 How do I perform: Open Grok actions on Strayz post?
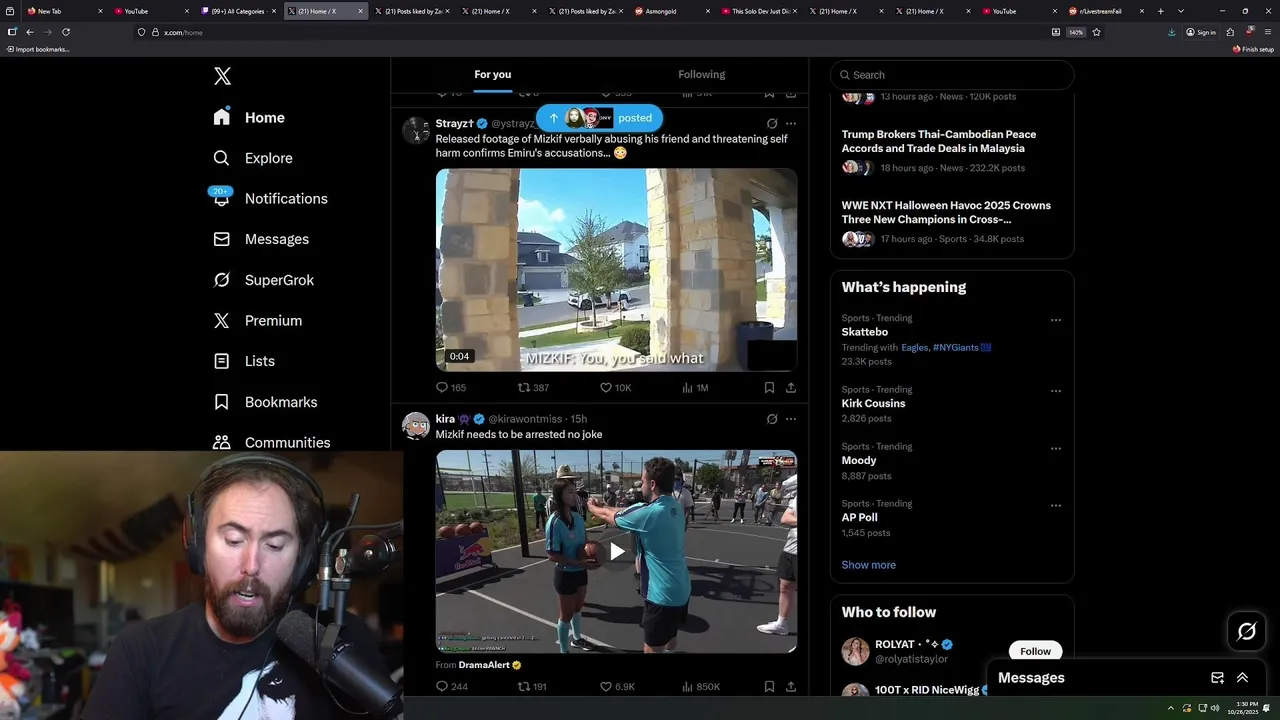point(772,124)
